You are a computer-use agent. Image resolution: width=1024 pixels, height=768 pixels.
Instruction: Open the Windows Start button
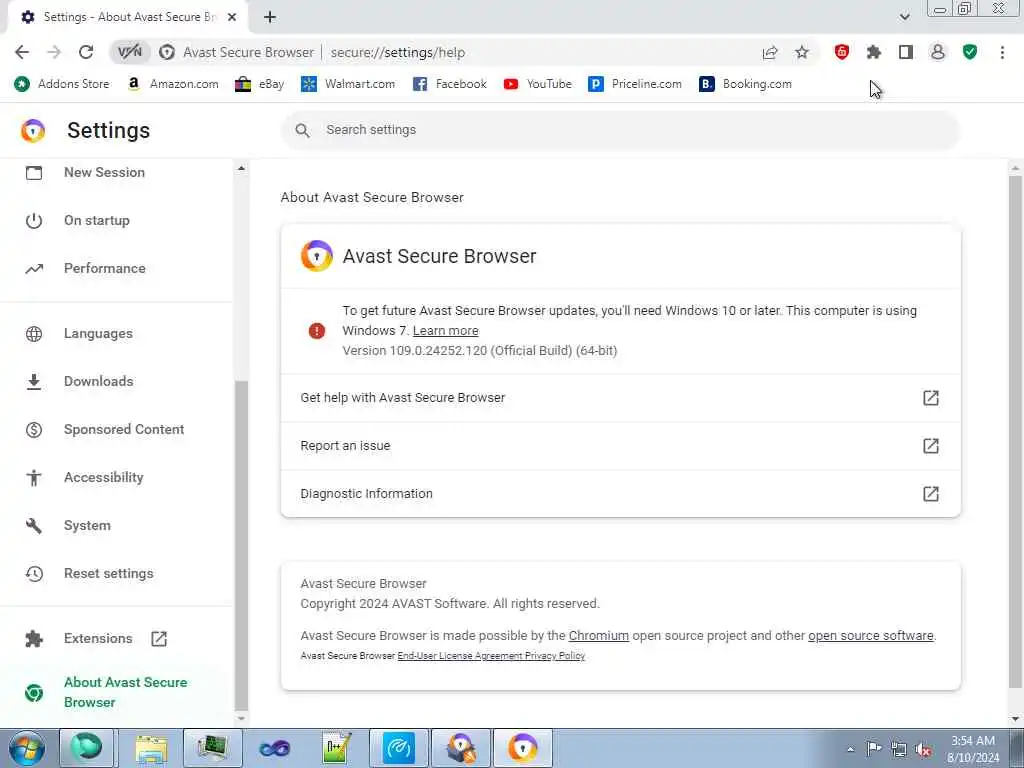click(27, 748)
